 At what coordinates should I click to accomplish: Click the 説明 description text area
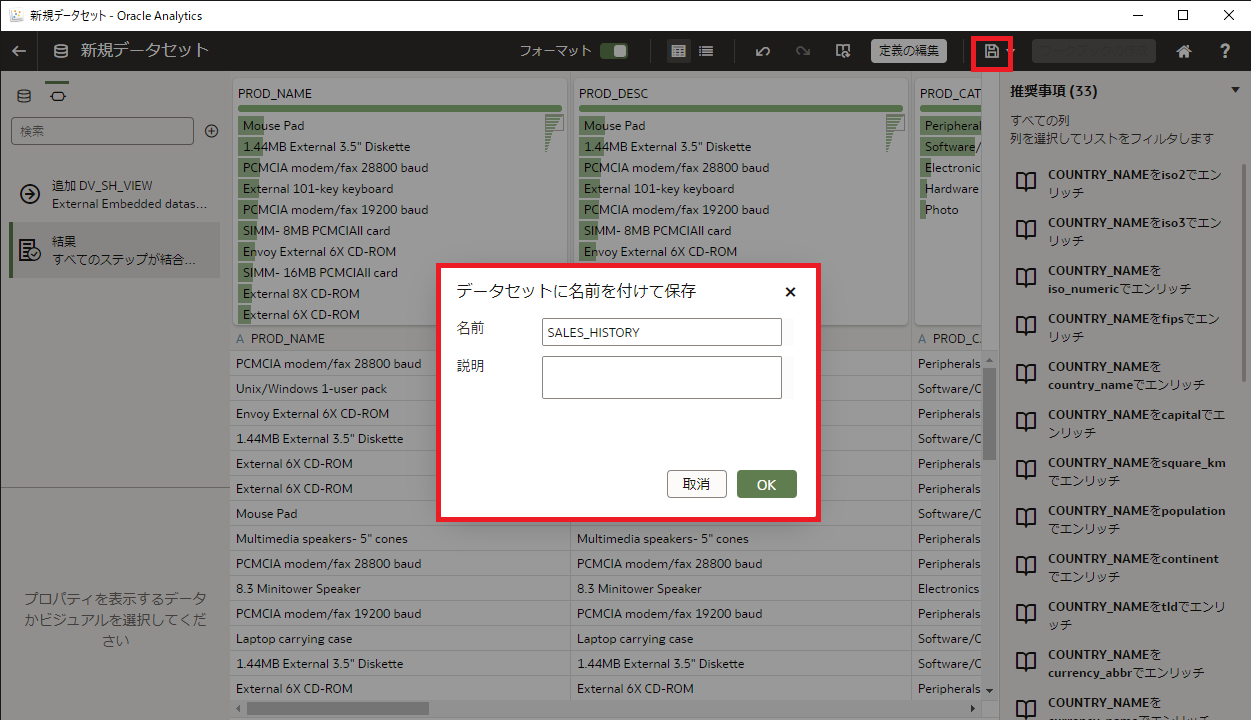pyautogui.click(x=661, y=377)
